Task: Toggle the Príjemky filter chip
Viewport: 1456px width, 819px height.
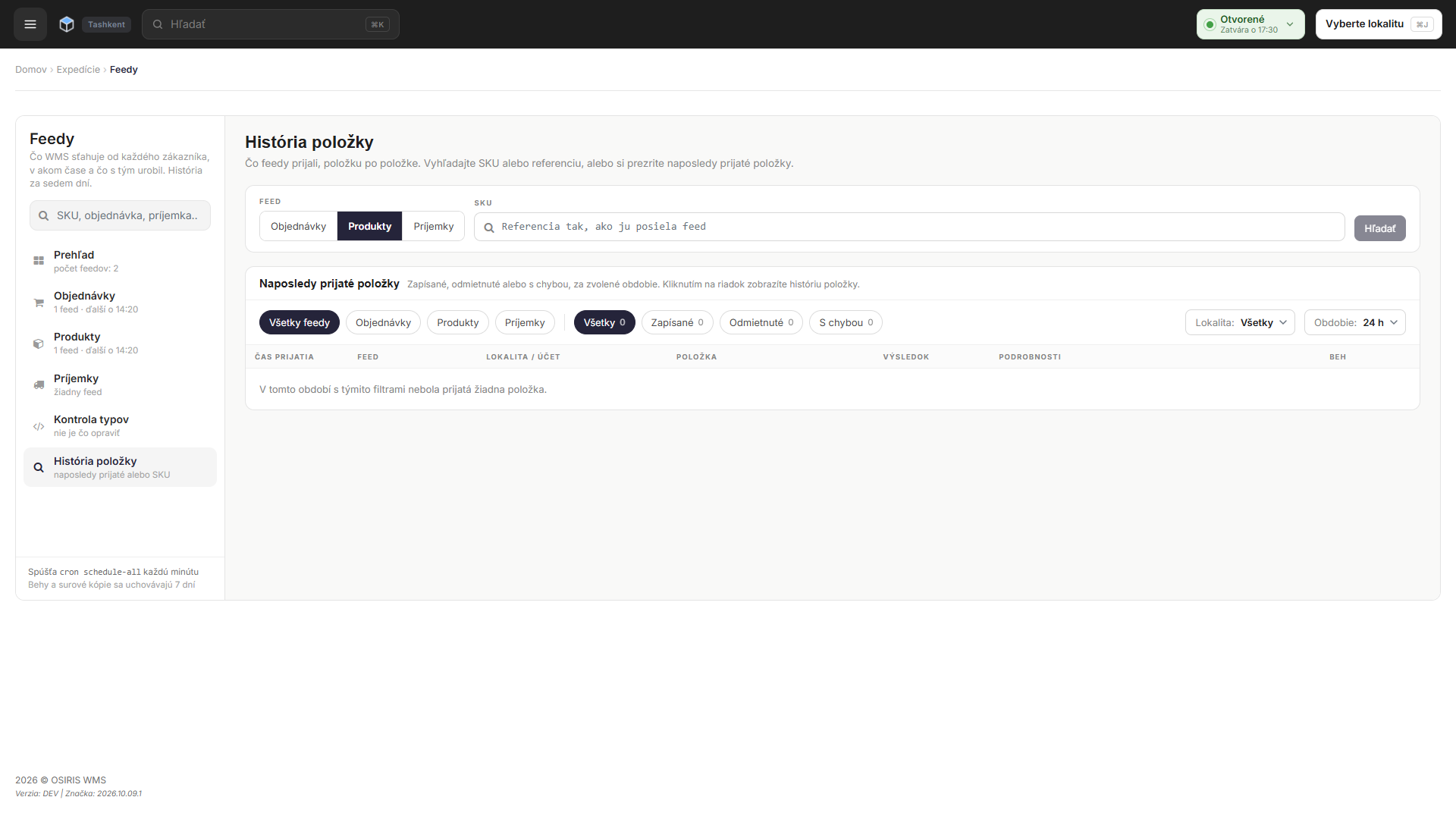Action: (x=525, y=322)
